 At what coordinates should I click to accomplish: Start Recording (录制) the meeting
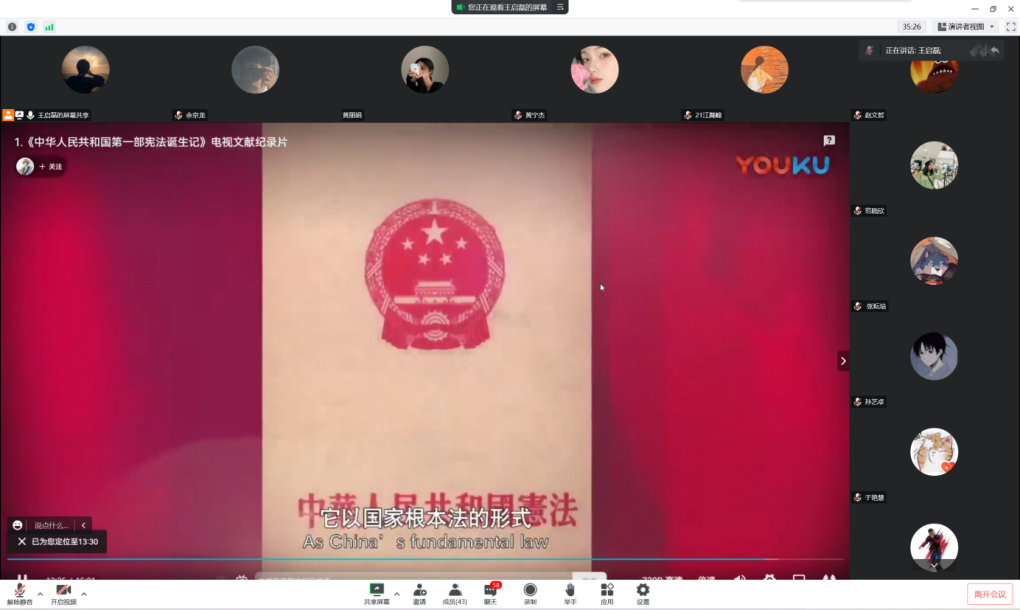530,593
